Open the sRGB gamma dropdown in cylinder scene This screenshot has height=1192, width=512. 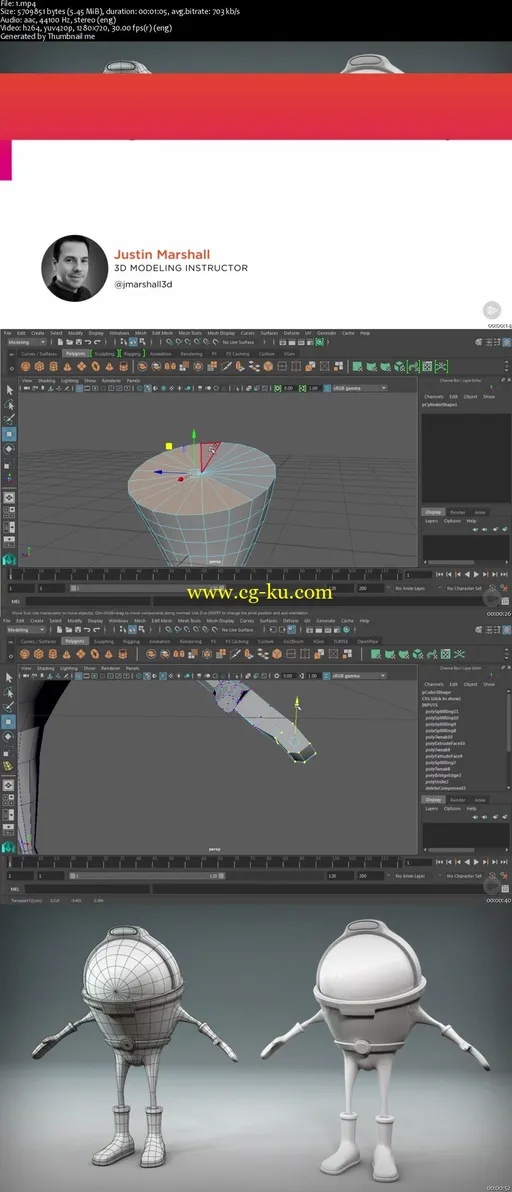click(x=359, y=388)
